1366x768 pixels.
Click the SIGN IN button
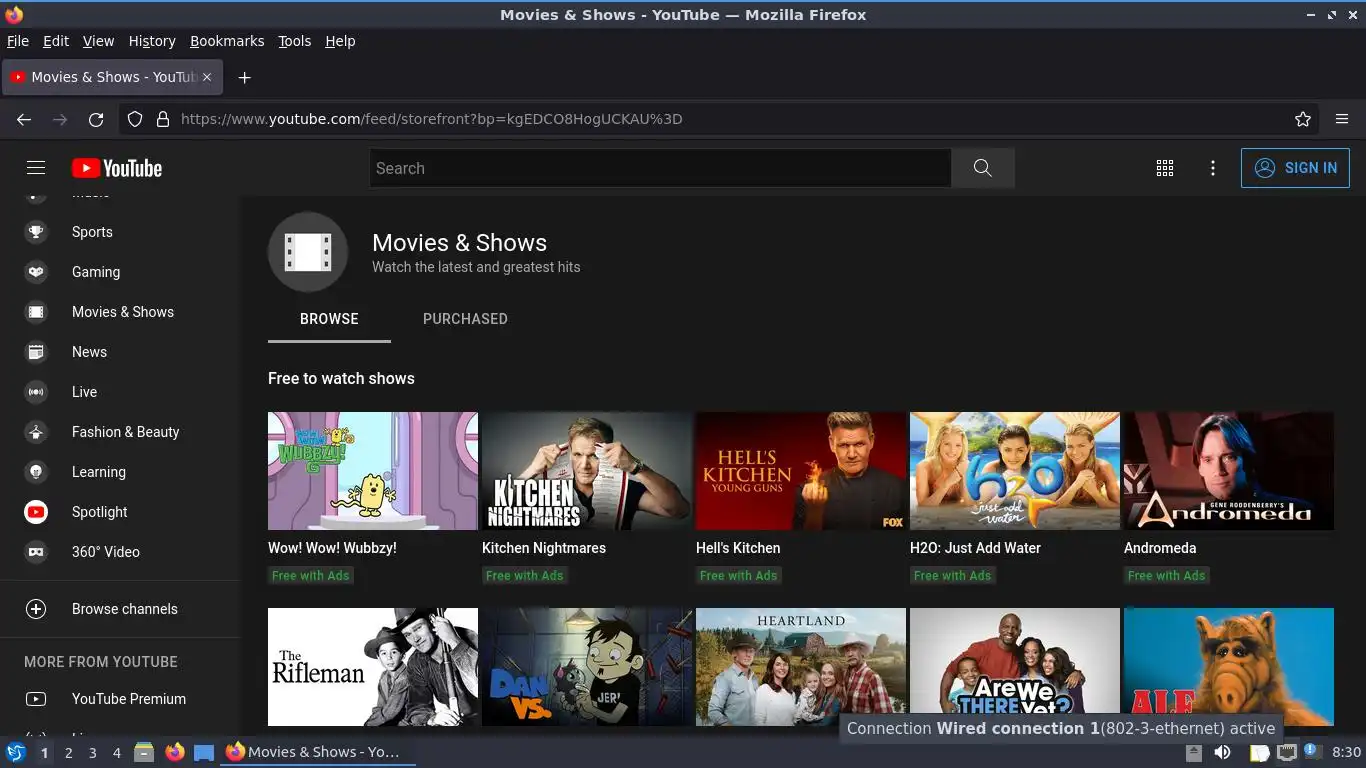click(x=1296, y=168)
